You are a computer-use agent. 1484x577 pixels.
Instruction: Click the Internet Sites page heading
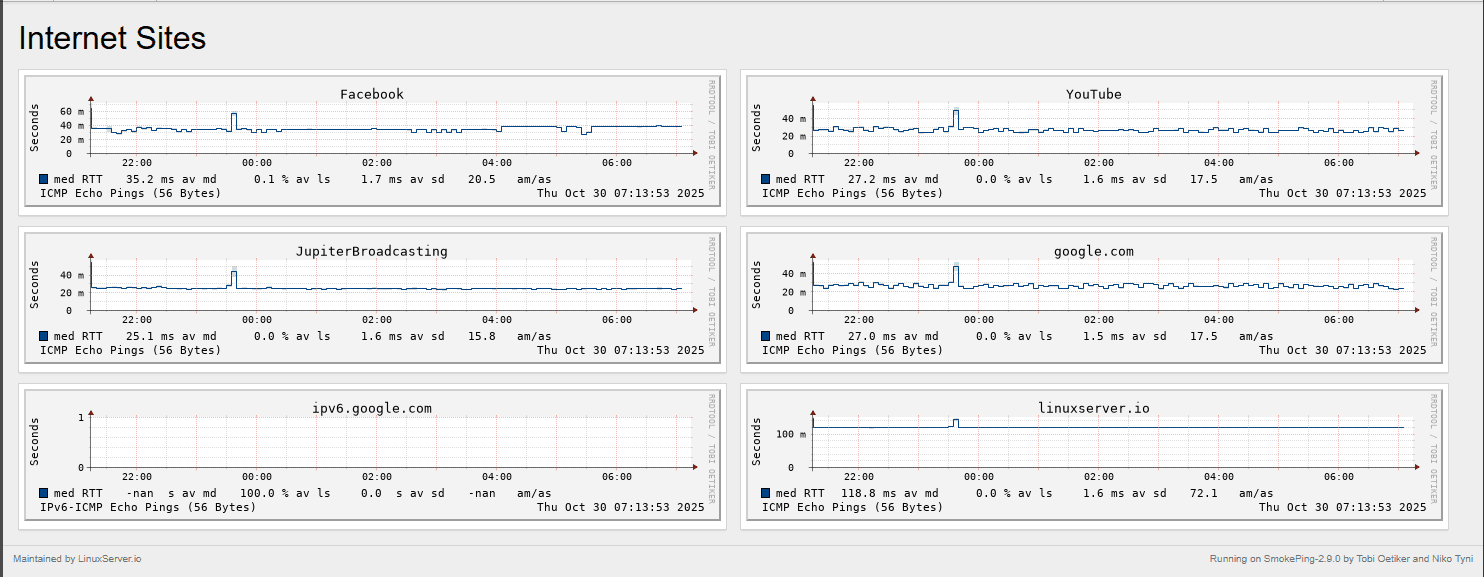(110, 38)
